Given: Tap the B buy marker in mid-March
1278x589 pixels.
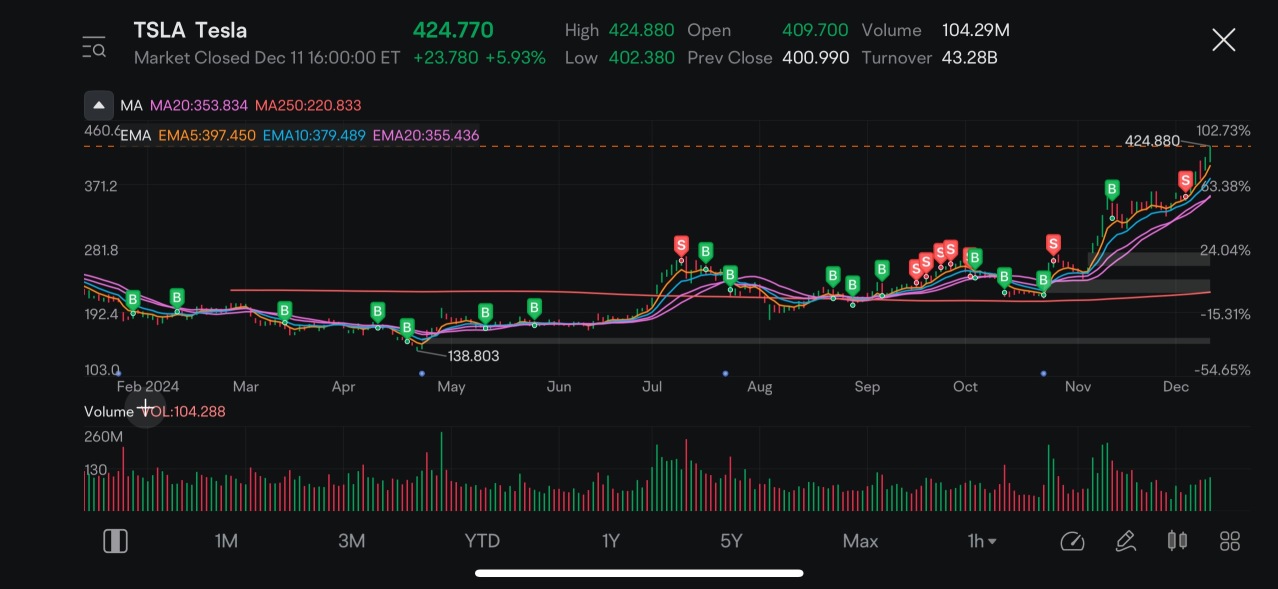Looking at the screenshot, I should (284, 310).
